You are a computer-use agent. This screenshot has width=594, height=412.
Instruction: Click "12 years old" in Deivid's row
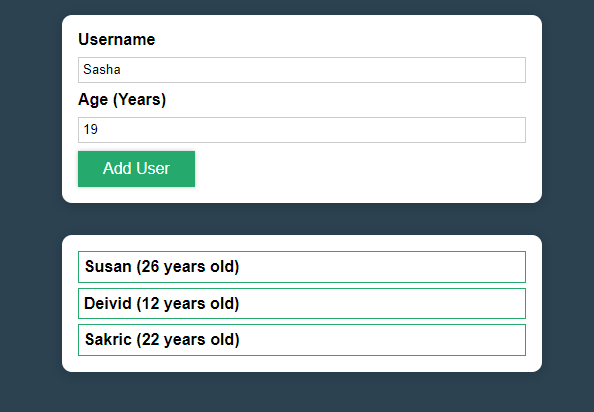pos(188,304)
